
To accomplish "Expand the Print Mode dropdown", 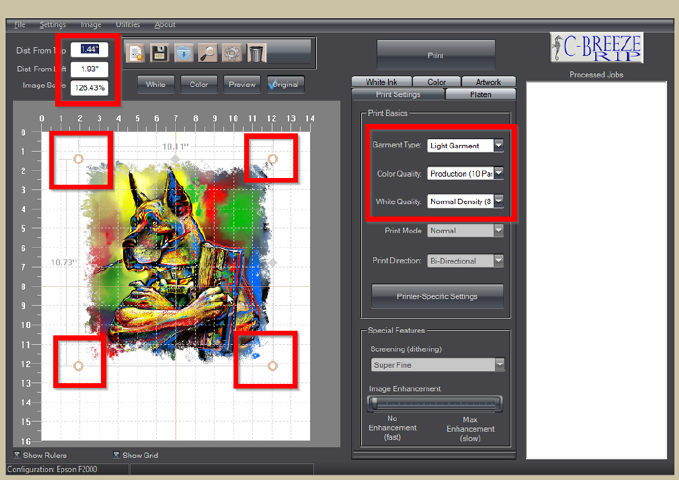I will [498, 230].
